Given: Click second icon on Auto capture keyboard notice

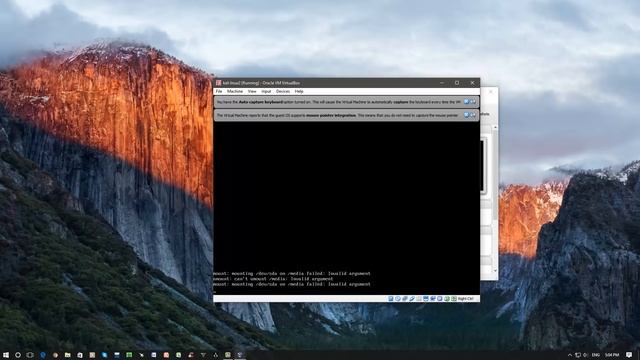Looking at the screenshot, I should point(473,102).
